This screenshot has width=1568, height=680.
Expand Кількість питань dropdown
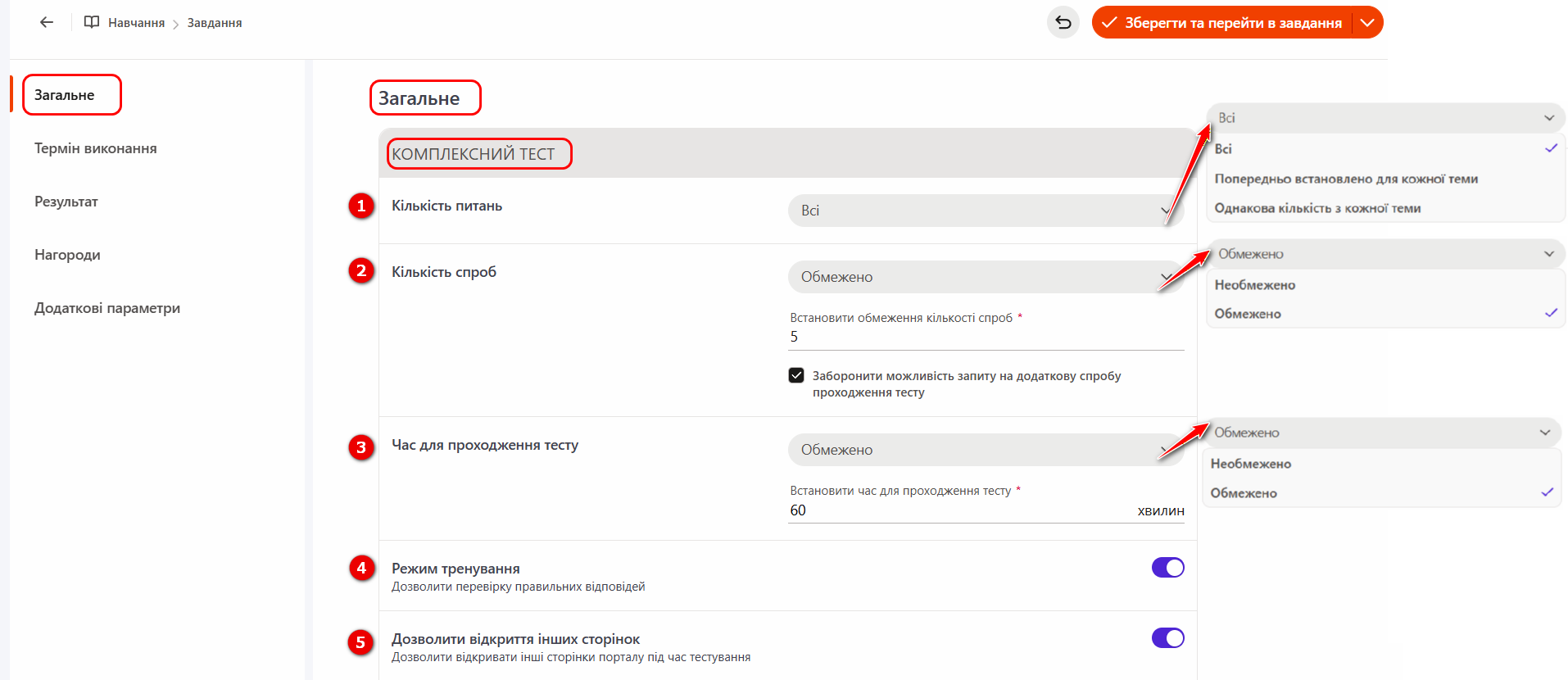[983, 211]
